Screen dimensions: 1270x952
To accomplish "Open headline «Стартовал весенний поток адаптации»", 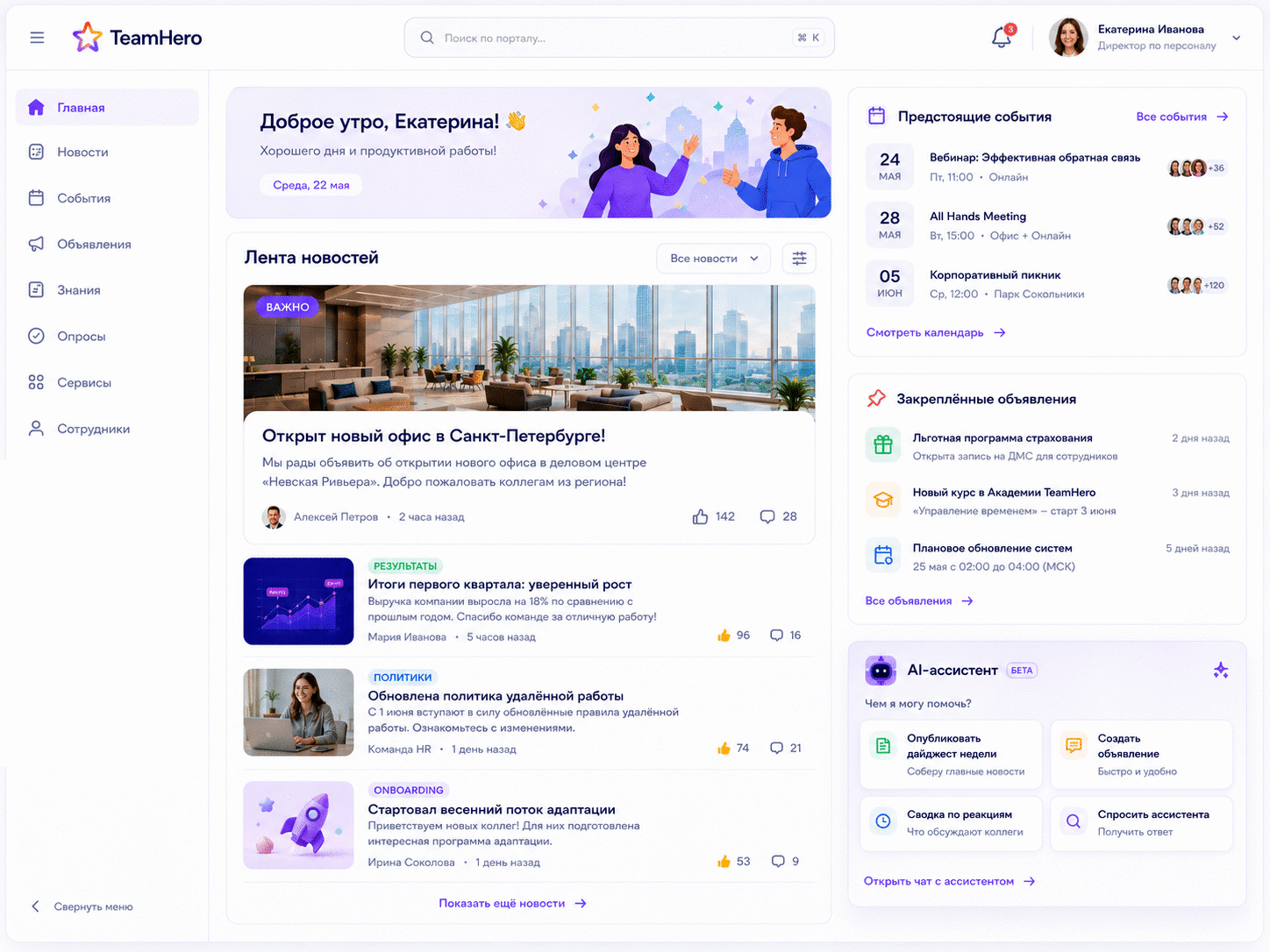I will [491, 809].
